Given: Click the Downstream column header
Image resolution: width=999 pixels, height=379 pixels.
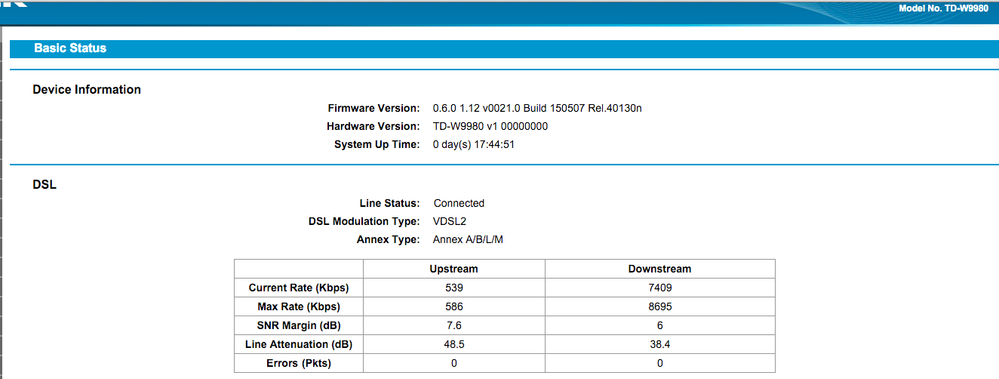Looking at the screenshot, I should click(x=659, y=269).
